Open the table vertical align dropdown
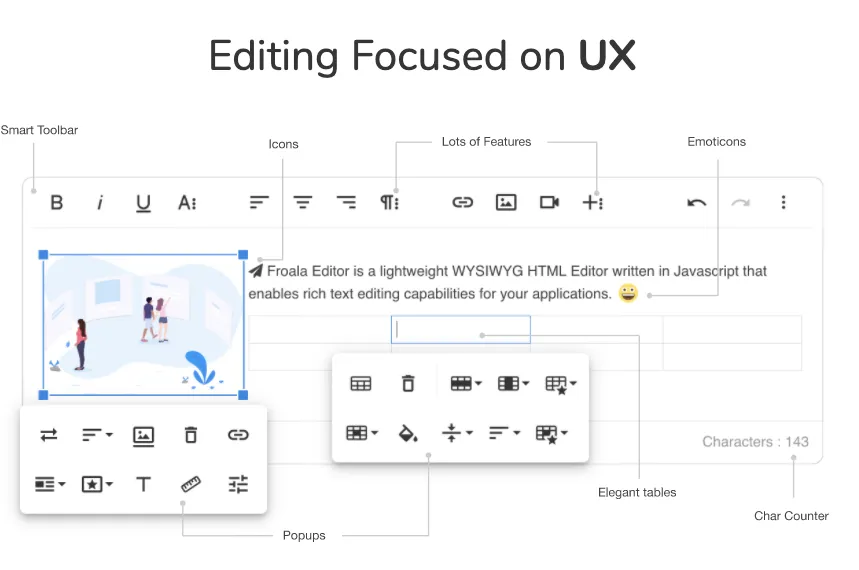The height and width of the screenshot is (570, 859). point(456,433)
